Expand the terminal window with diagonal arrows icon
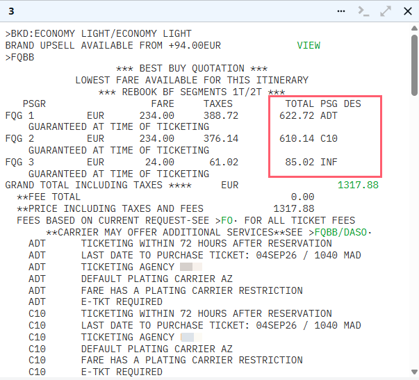This screenshot has width=419, height=380. coord(385,11)
